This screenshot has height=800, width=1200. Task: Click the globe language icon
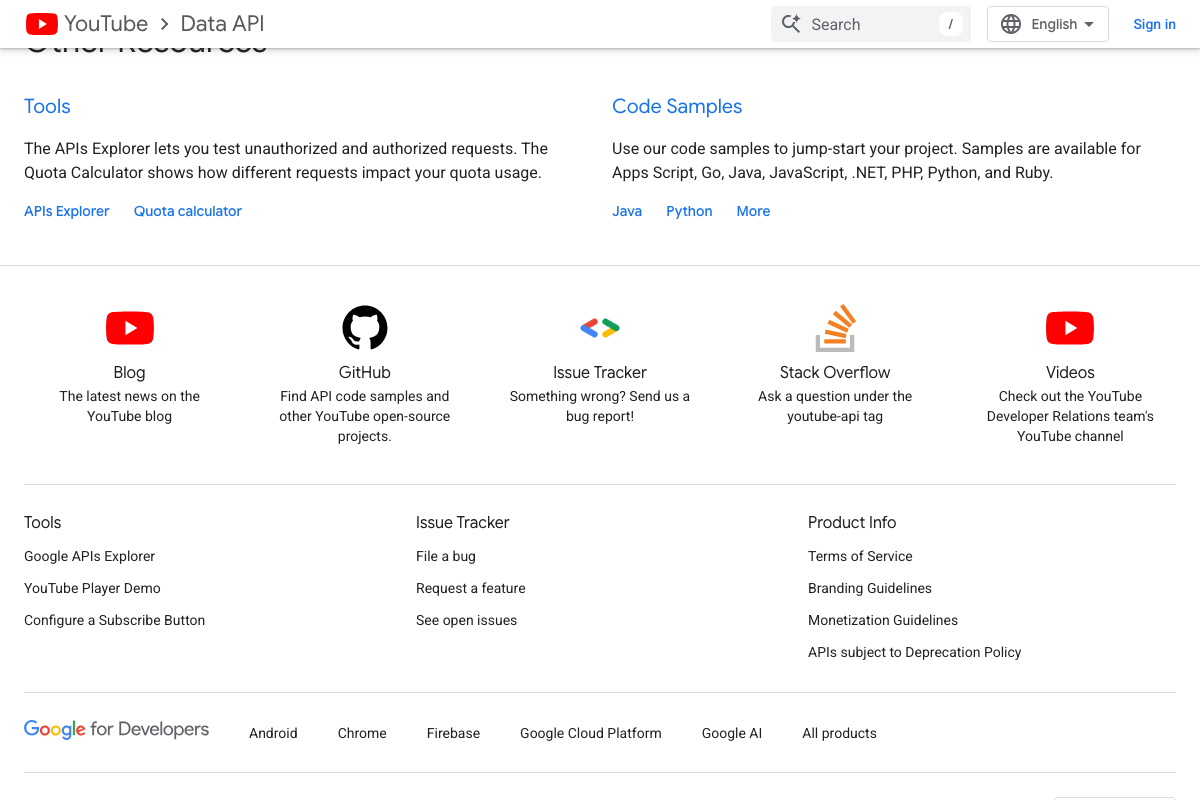(1011, 24)
